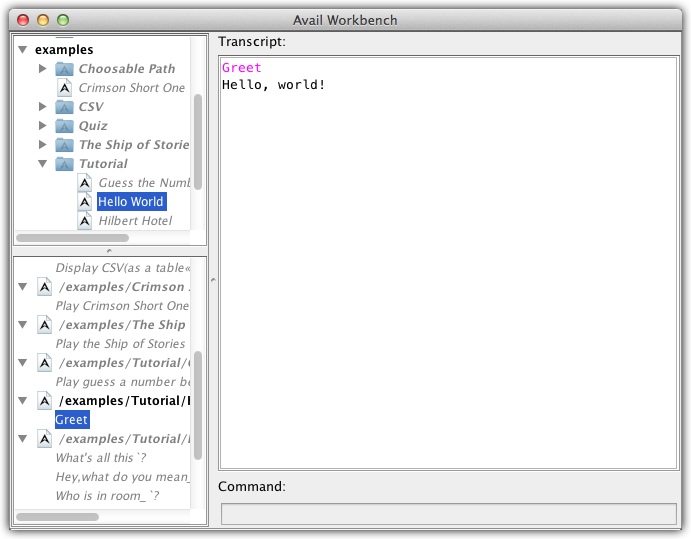Choose the Display CSV as a table command
691x539 pixels.
coord(123,268)
